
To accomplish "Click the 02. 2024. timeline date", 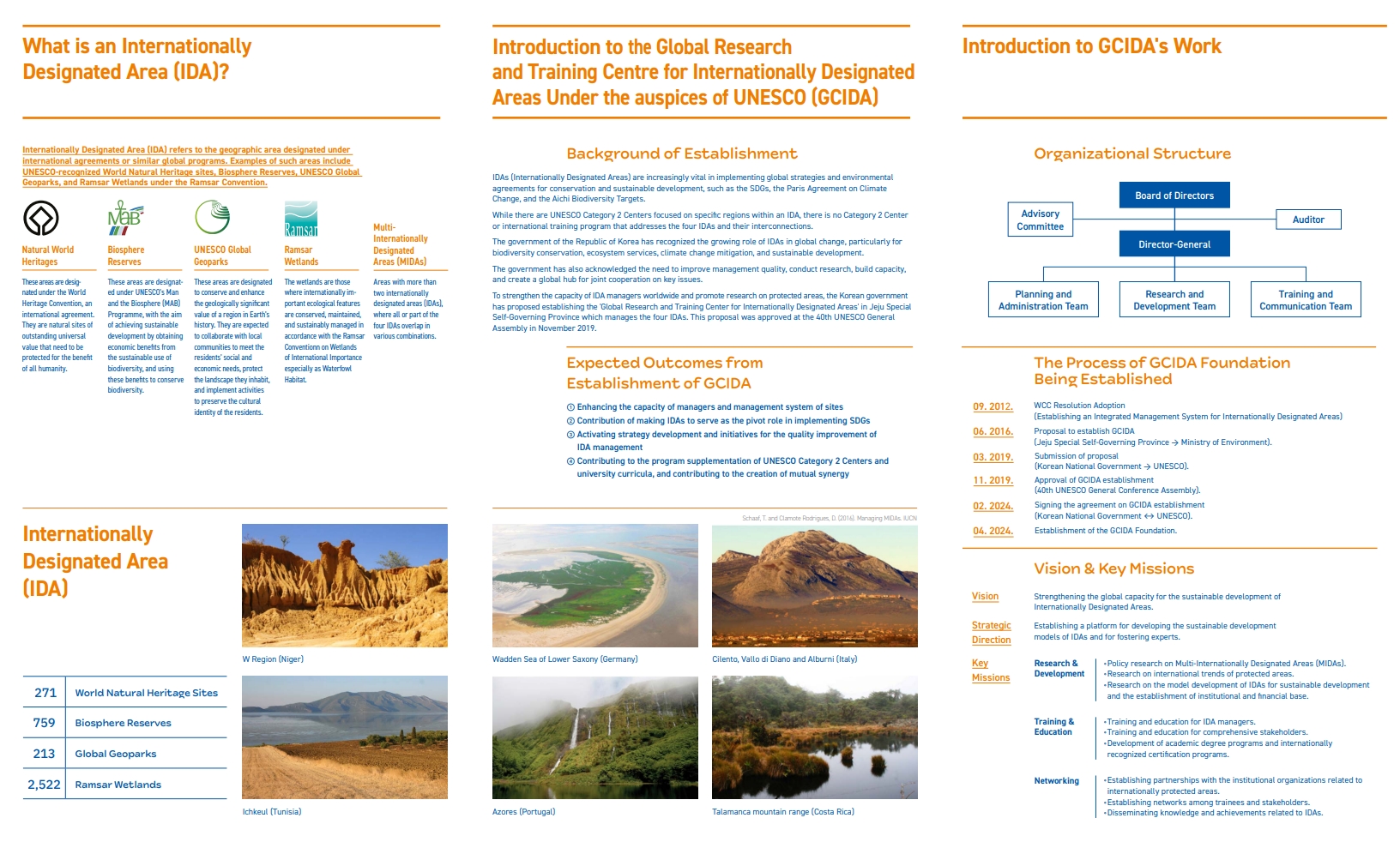I will (x=993, y=507).
